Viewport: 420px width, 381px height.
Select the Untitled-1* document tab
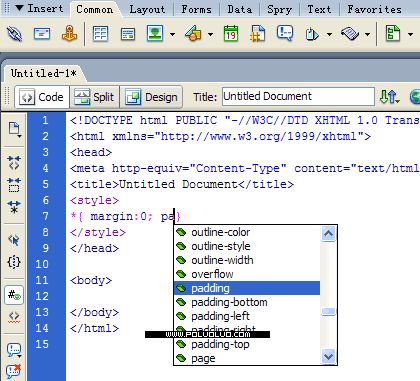click(44, 73)
